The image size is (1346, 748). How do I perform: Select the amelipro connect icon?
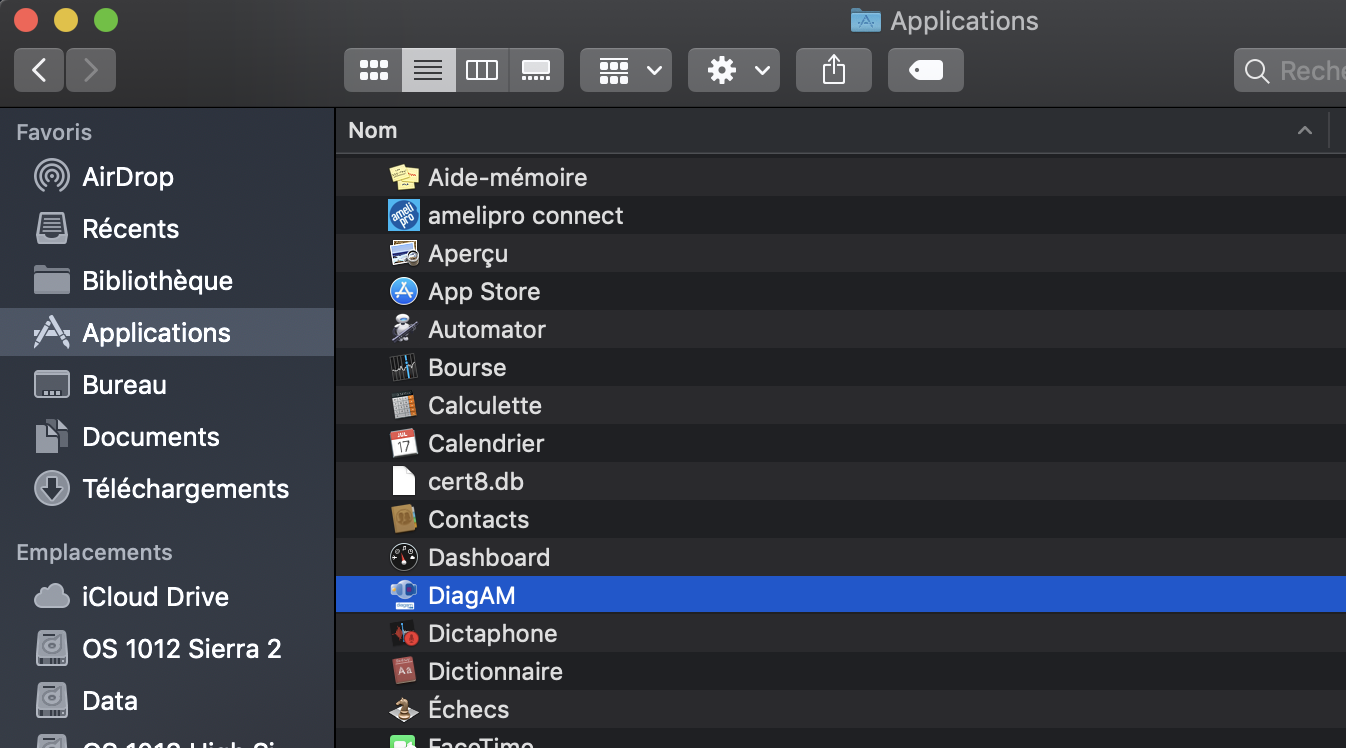[x=403, y=216]
